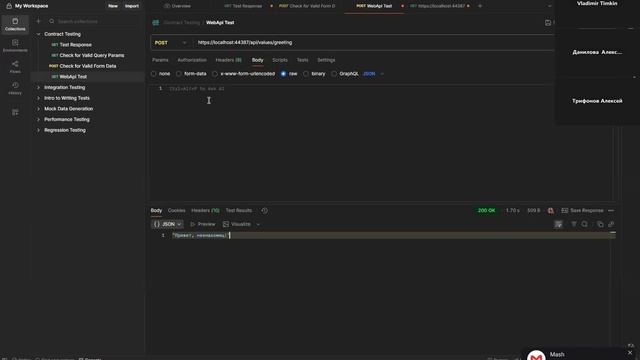Open the response history clock icon
This screenshot has width=640, height=360.
click(264, 211)
